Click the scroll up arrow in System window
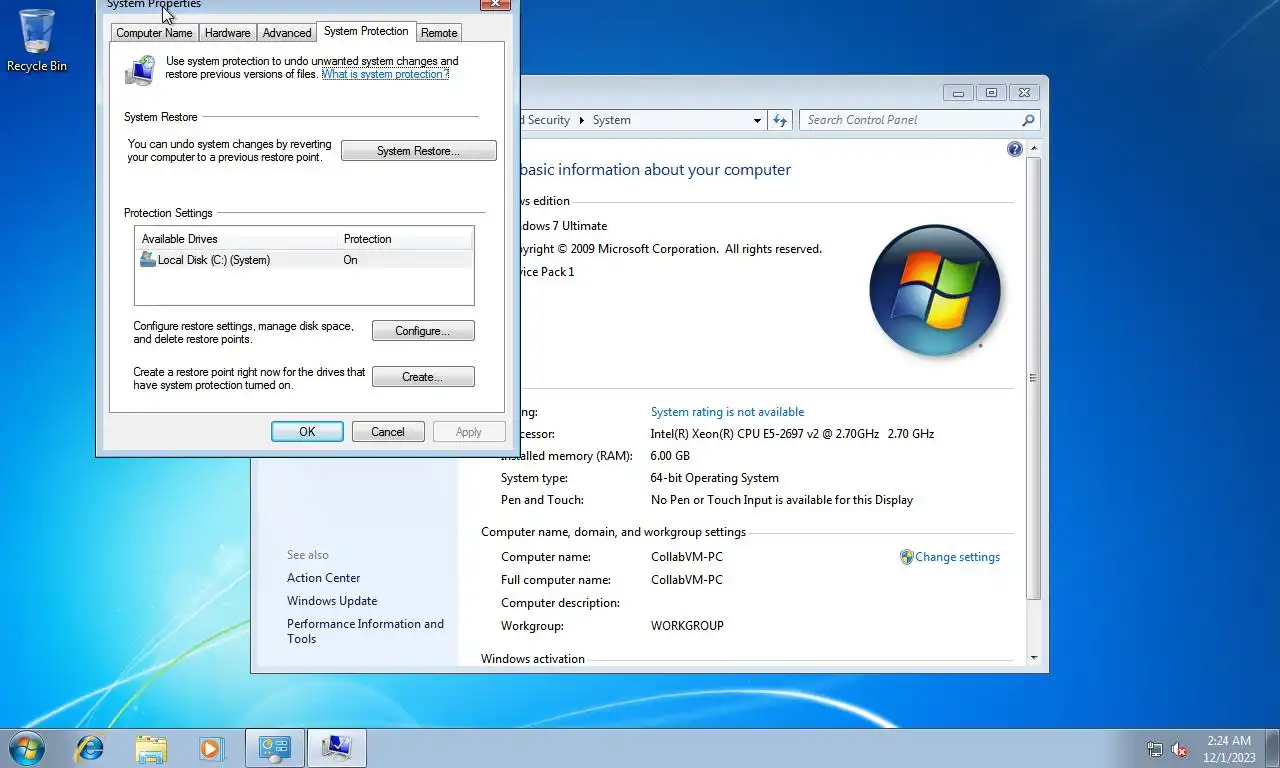The image size is (1280, 768). click(1033, 148)
